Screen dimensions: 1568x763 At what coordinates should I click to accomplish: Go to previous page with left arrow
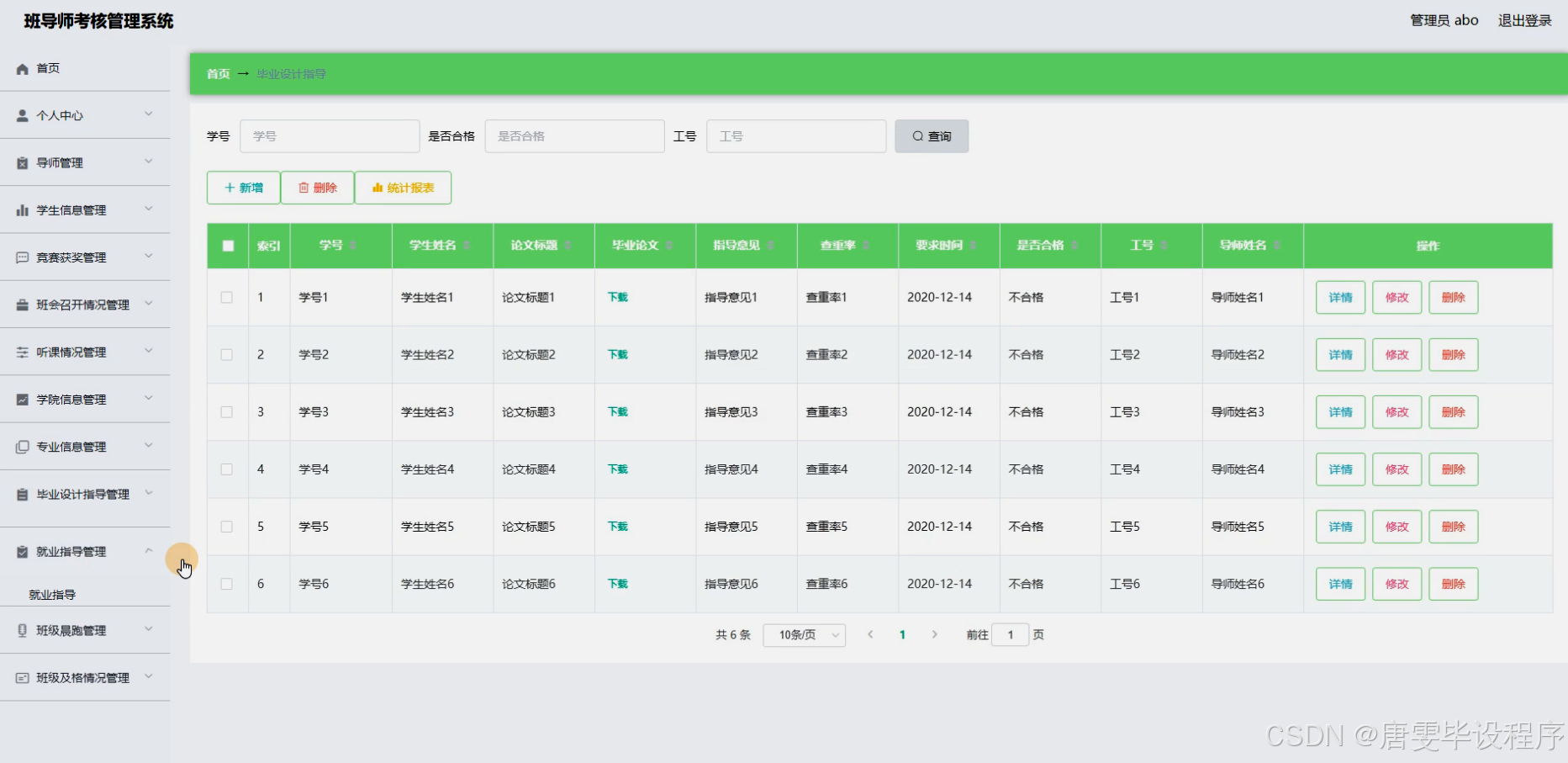click(870, 634)
